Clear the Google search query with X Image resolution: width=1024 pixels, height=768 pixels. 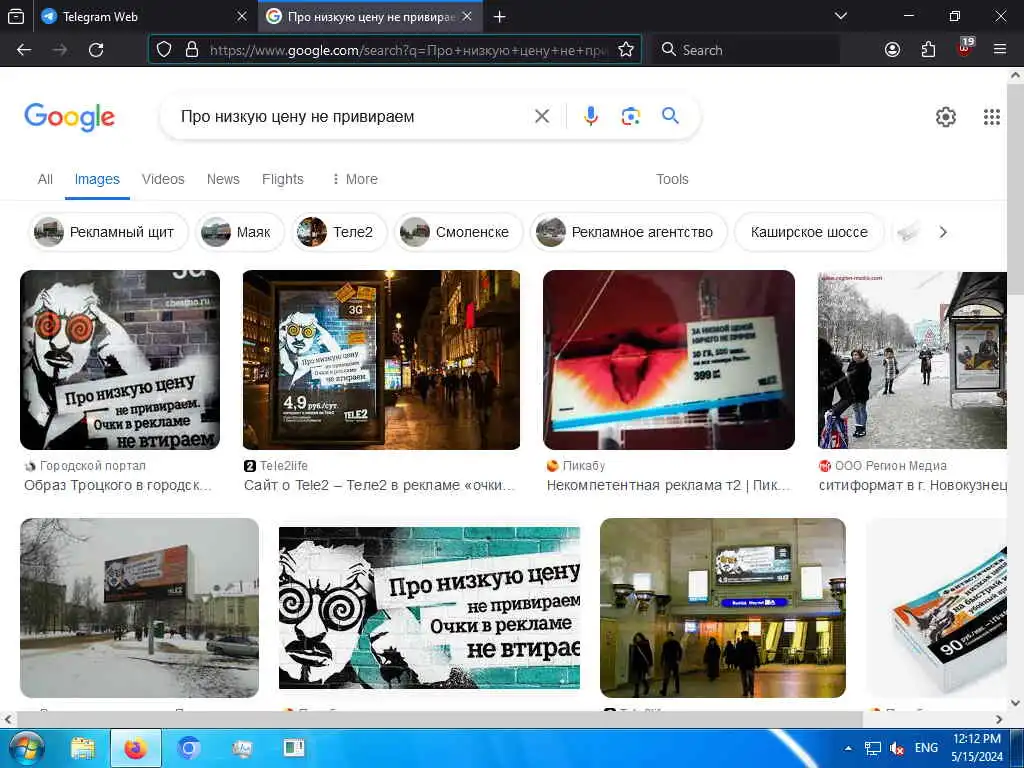click(541, 116)
